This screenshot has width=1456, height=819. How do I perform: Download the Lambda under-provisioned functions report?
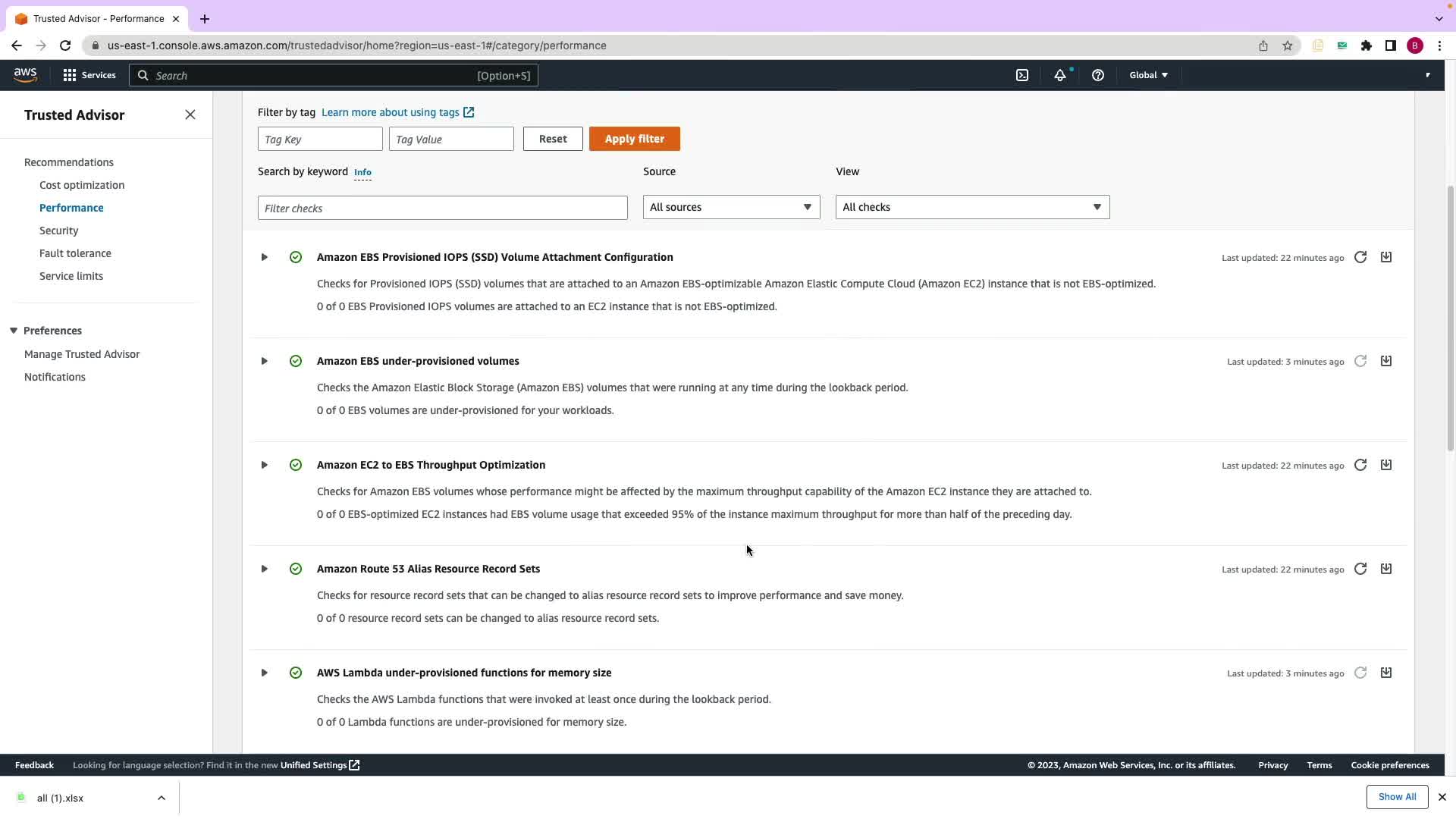(x=1386, y=673)
